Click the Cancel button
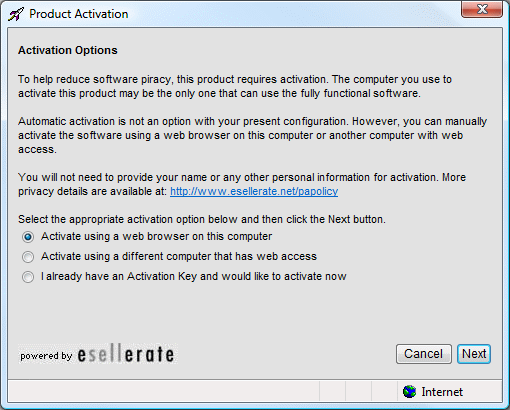 (x=424, y=354)
